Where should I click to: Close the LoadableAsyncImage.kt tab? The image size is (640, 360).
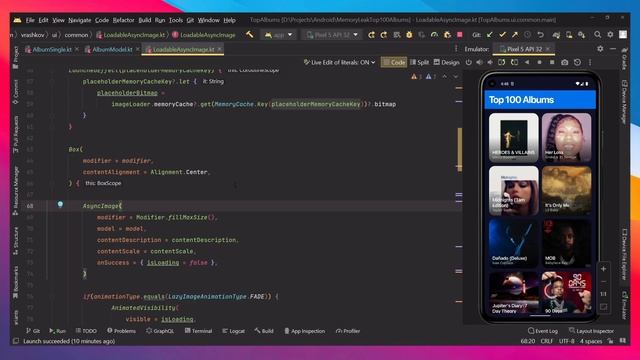coord(220,49)
